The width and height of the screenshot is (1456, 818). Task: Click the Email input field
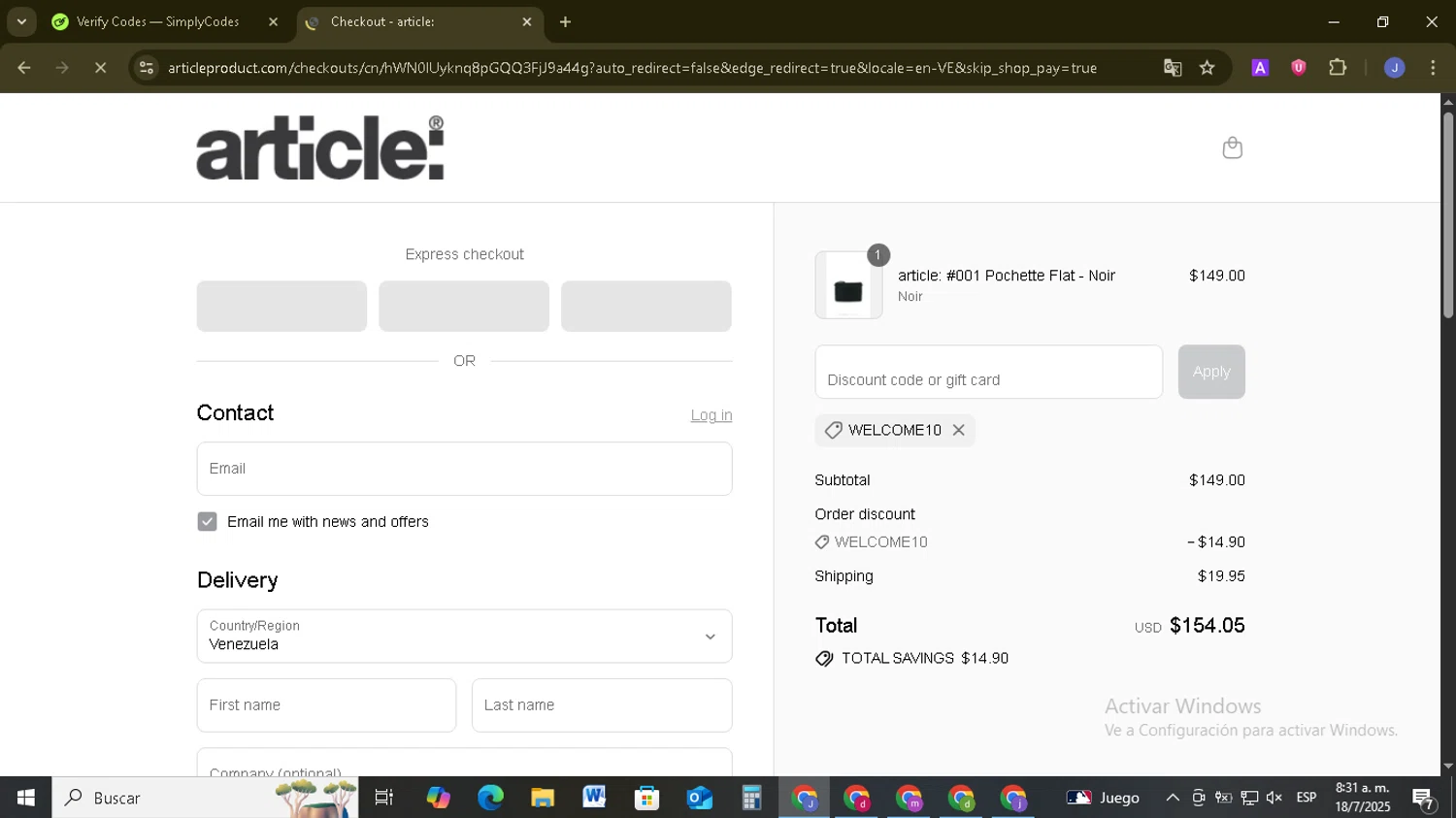(464, 469)
